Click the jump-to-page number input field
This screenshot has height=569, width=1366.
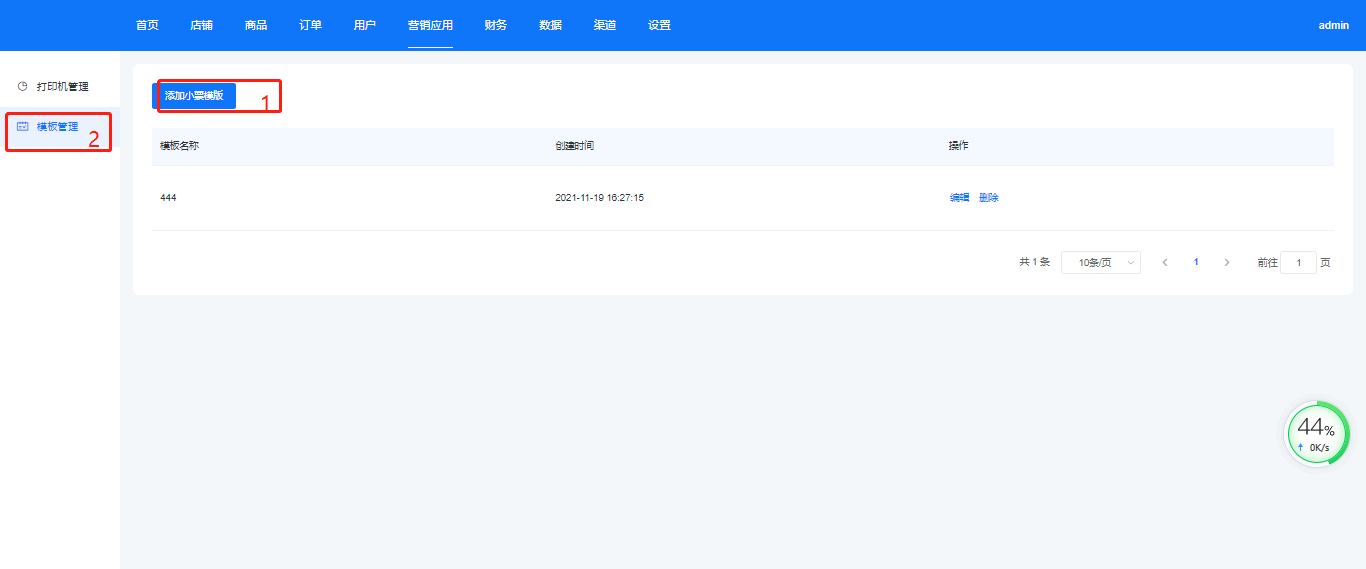tap(1298, 262)
